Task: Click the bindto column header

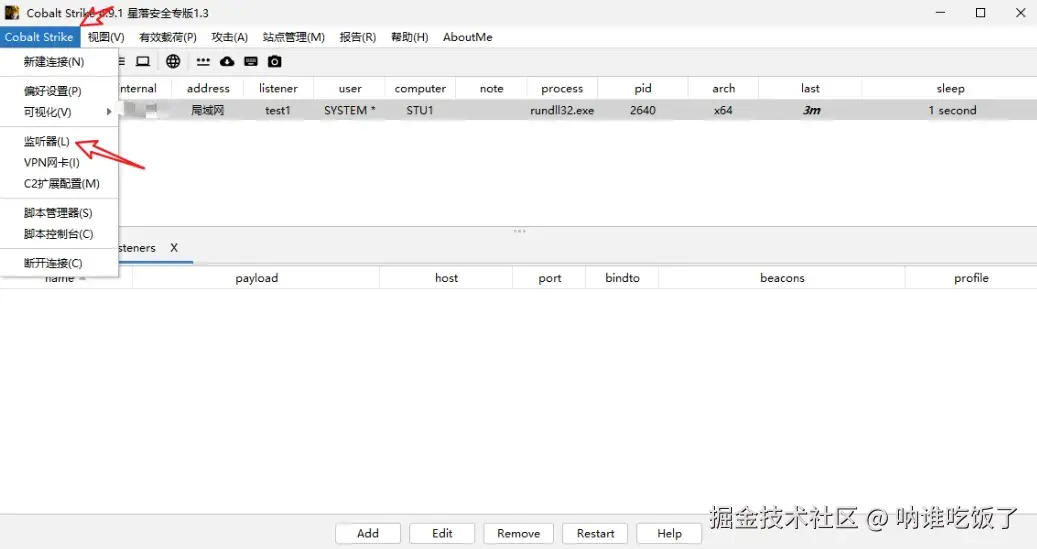Action: pos(622,278)
